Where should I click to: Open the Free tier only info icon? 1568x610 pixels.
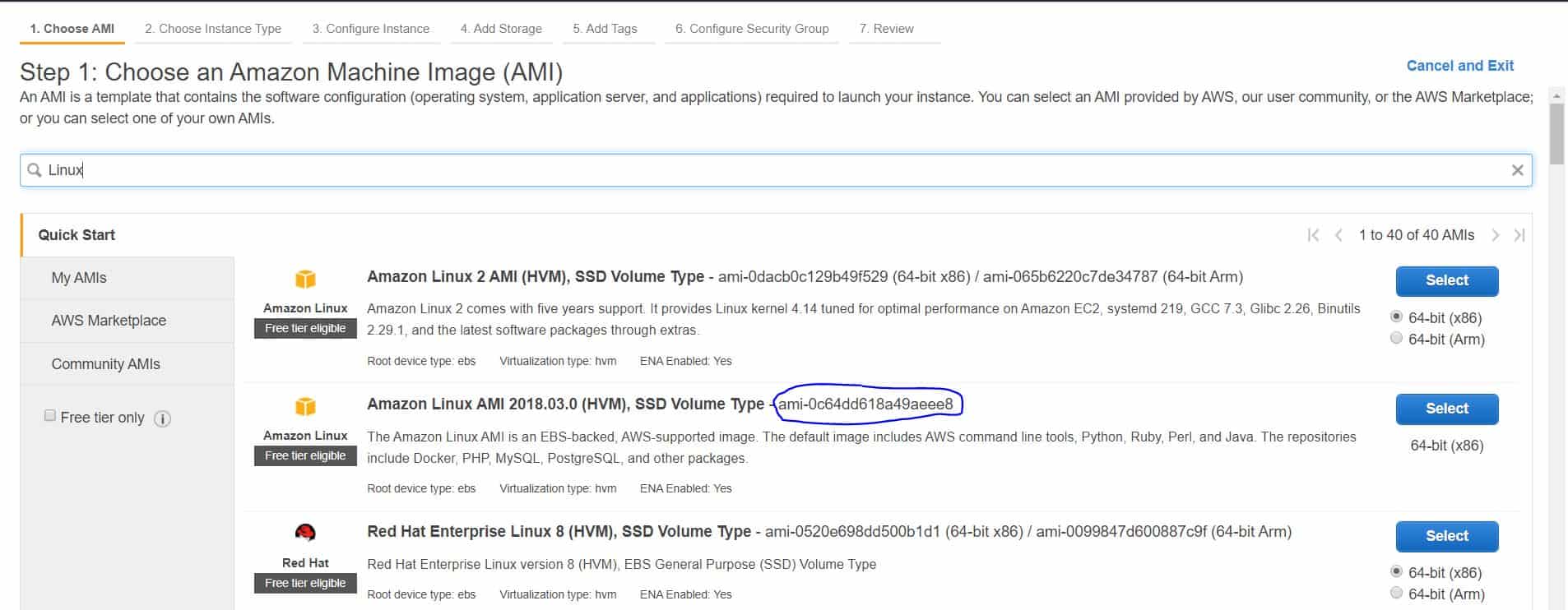tap(163, 418)
